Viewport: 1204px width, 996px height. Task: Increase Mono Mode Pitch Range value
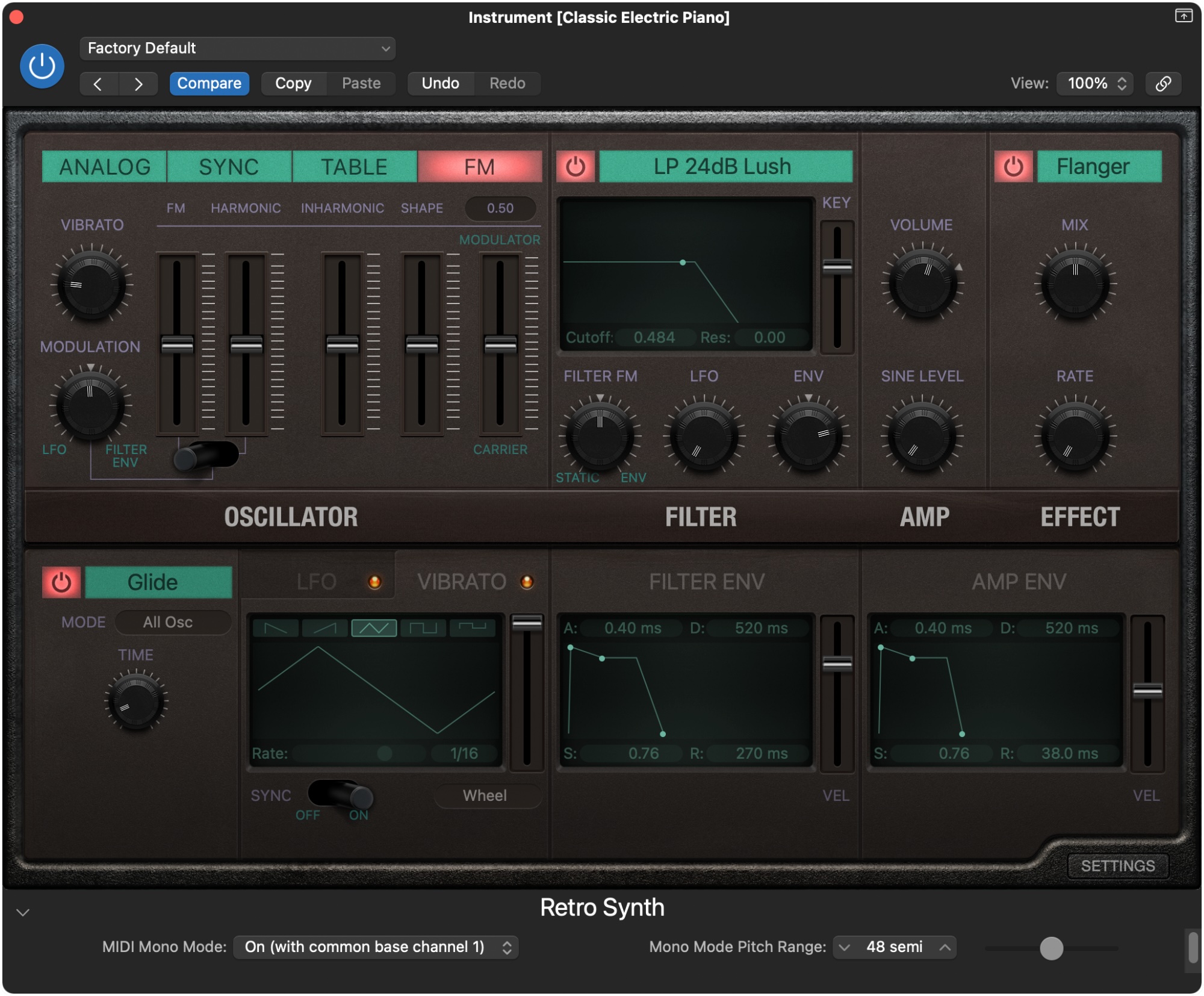945,947
